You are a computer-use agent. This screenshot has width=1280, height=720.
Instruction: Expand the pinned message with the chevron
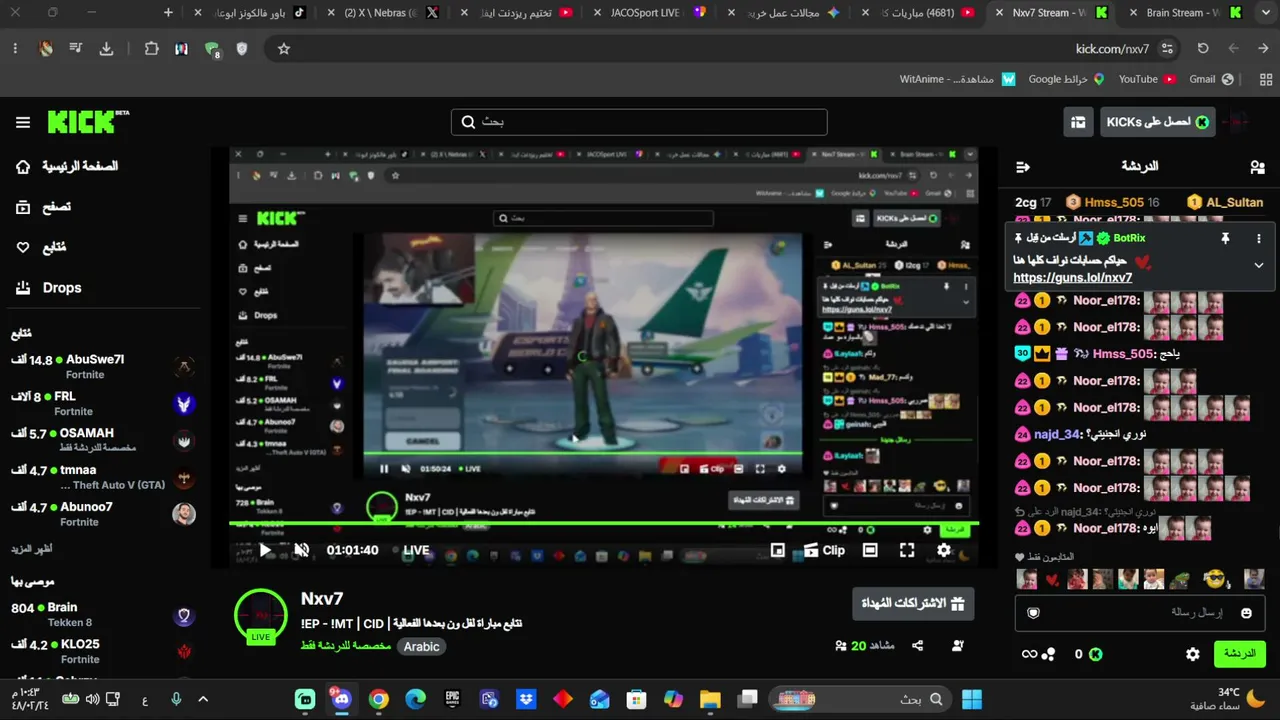tap(1258, 265)
